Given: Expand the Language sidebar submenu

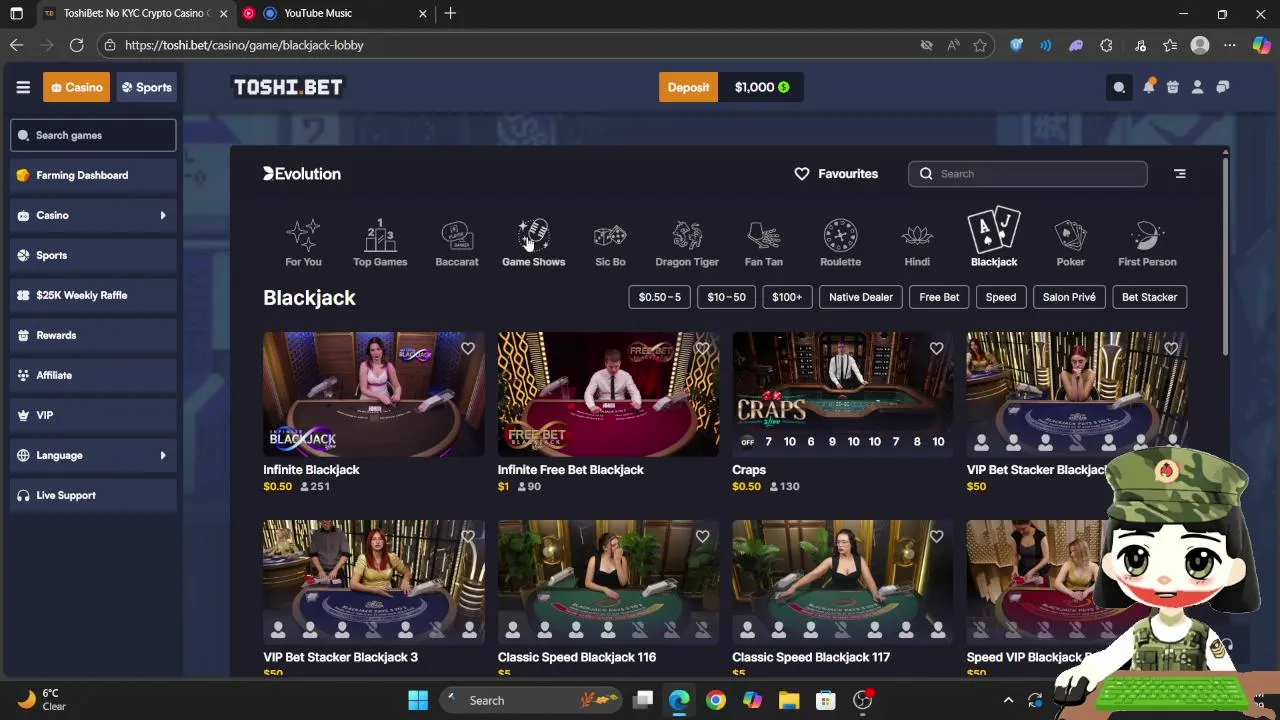Looking at the screenshot, I should [x=163, y=455].
